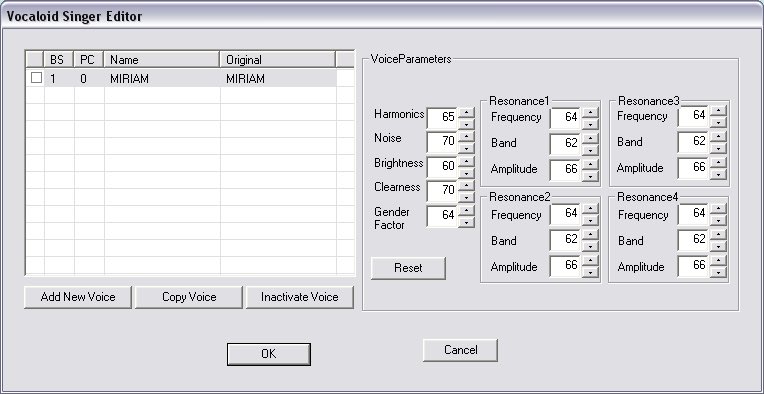The width and height of the screenshot is (764, 394).
Task: Click the Resonance3 Frequency field
Action: tap(694, 116)
